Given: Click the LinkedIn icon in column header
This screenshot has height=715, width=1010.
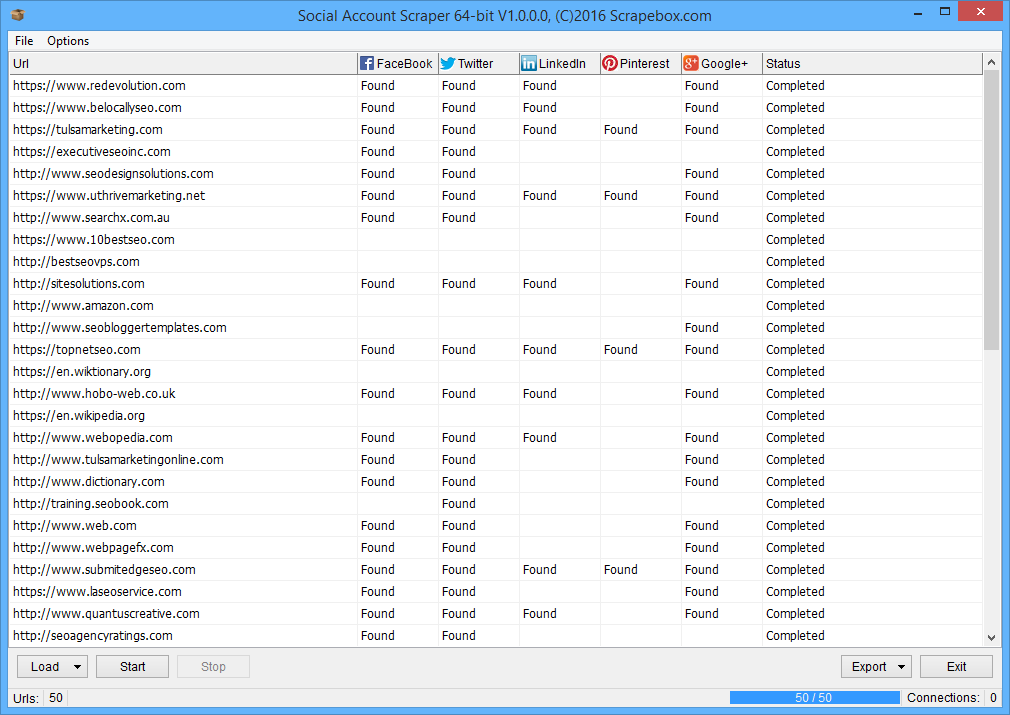Looking at the screenshot, I should 529,64.
